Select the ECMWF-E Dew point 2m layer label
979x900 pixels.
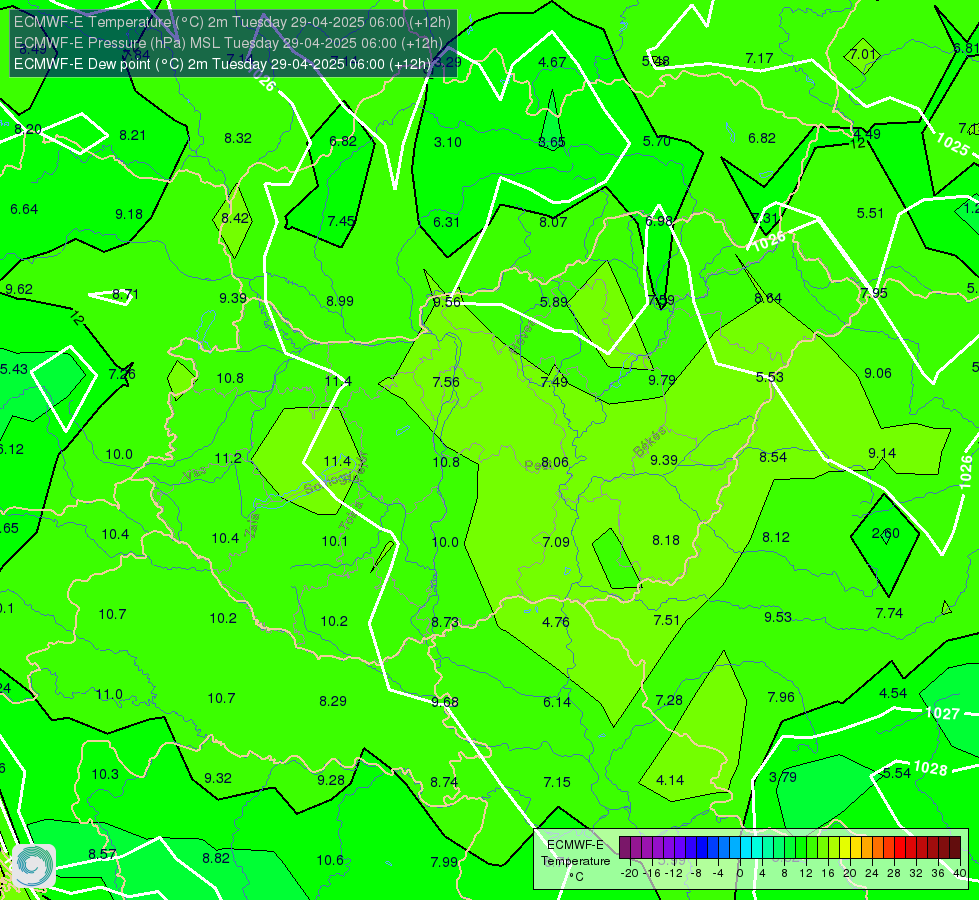(x=222, y=64)
